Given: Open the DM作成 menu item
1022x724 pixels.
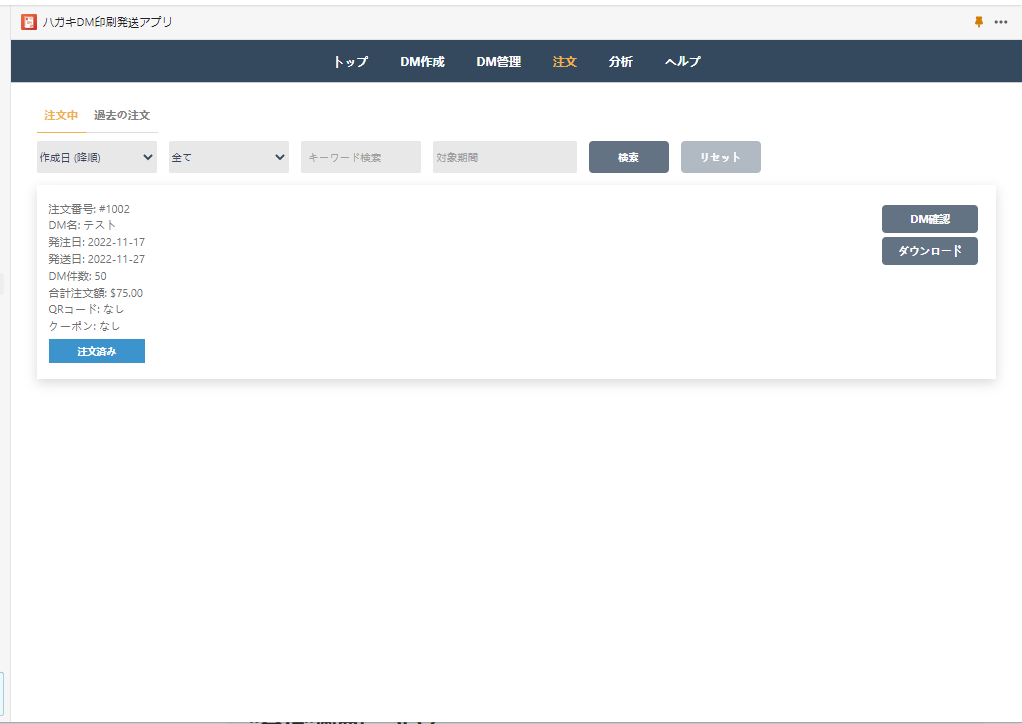Looking at the screenshot, I should coord(422,62).
